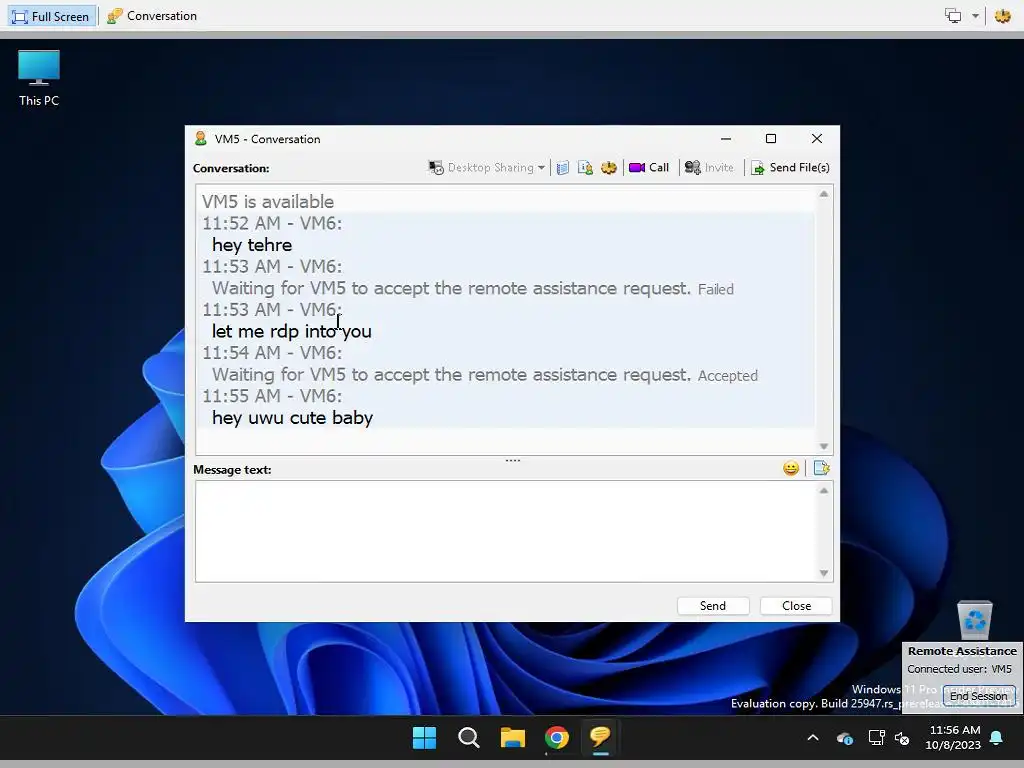The height and width of the screenshot is (768, 1024).
Task: Click the message 'hey uwu cute baby'
Action: pos(293,417)
